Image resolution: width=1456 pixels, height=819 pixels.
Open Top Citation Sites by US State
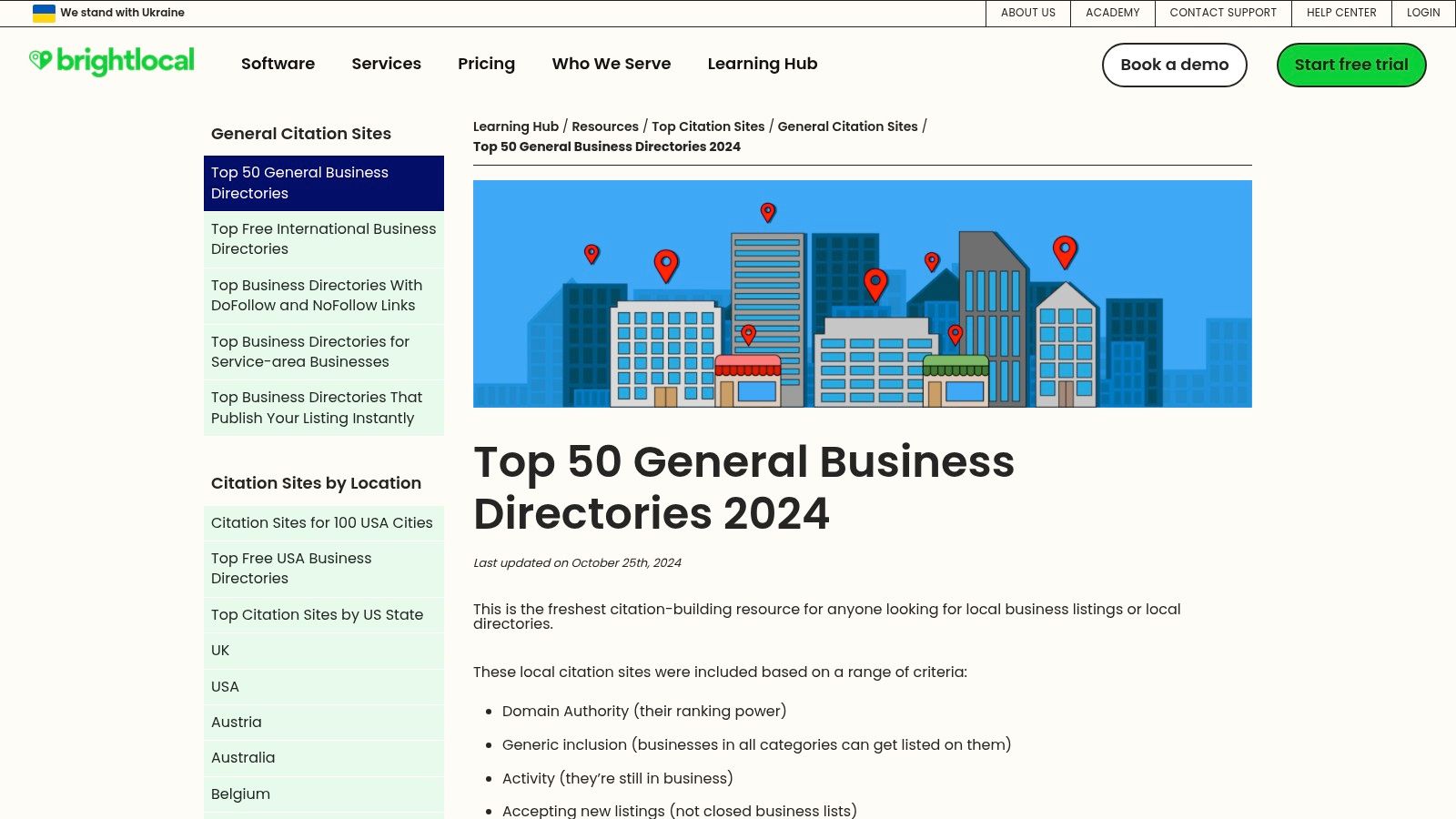(x=324, y=615)
